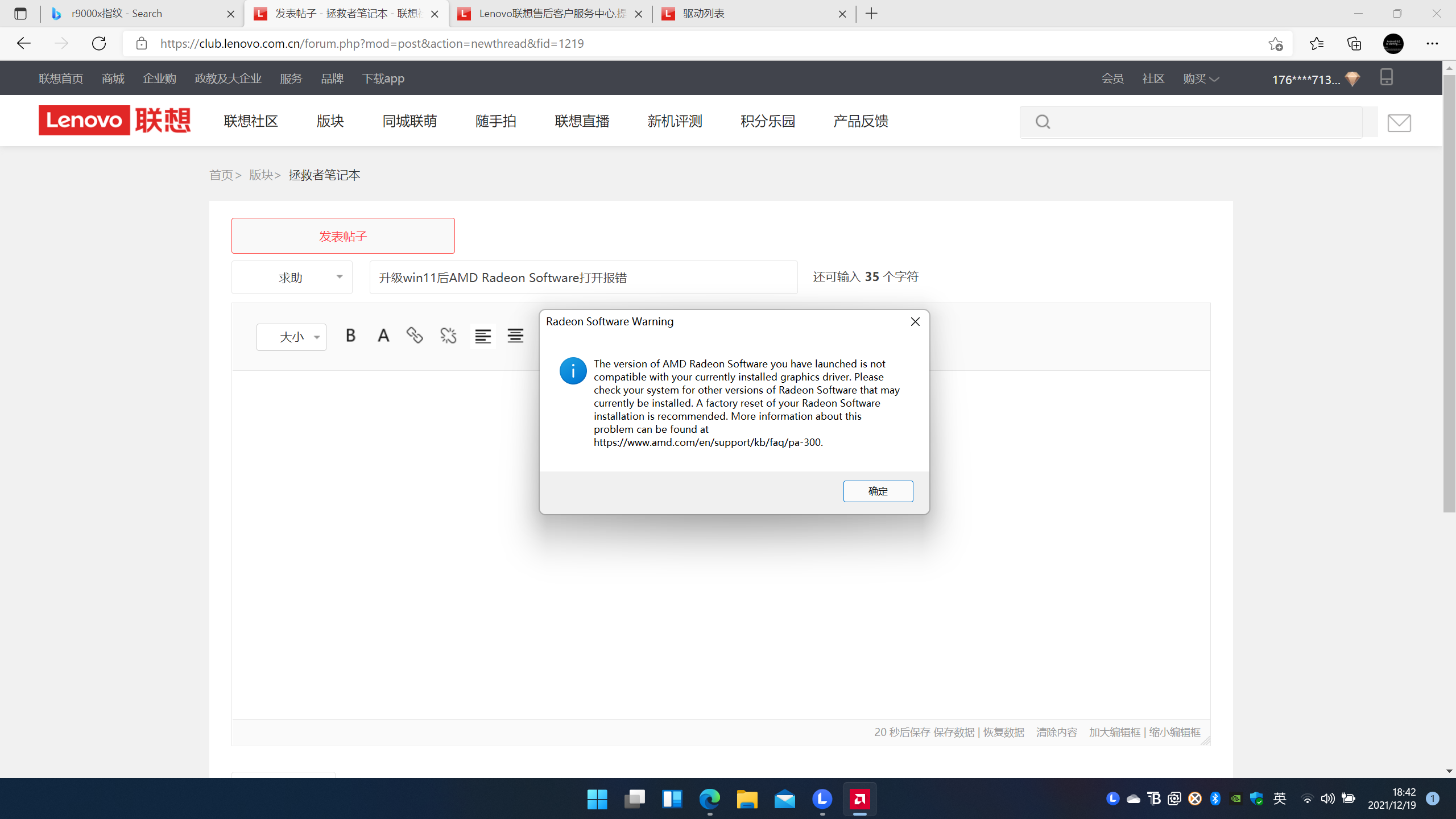Close the r9000x指纹 Search tab
Screen dimensions: 1456x819
[230, 14]
